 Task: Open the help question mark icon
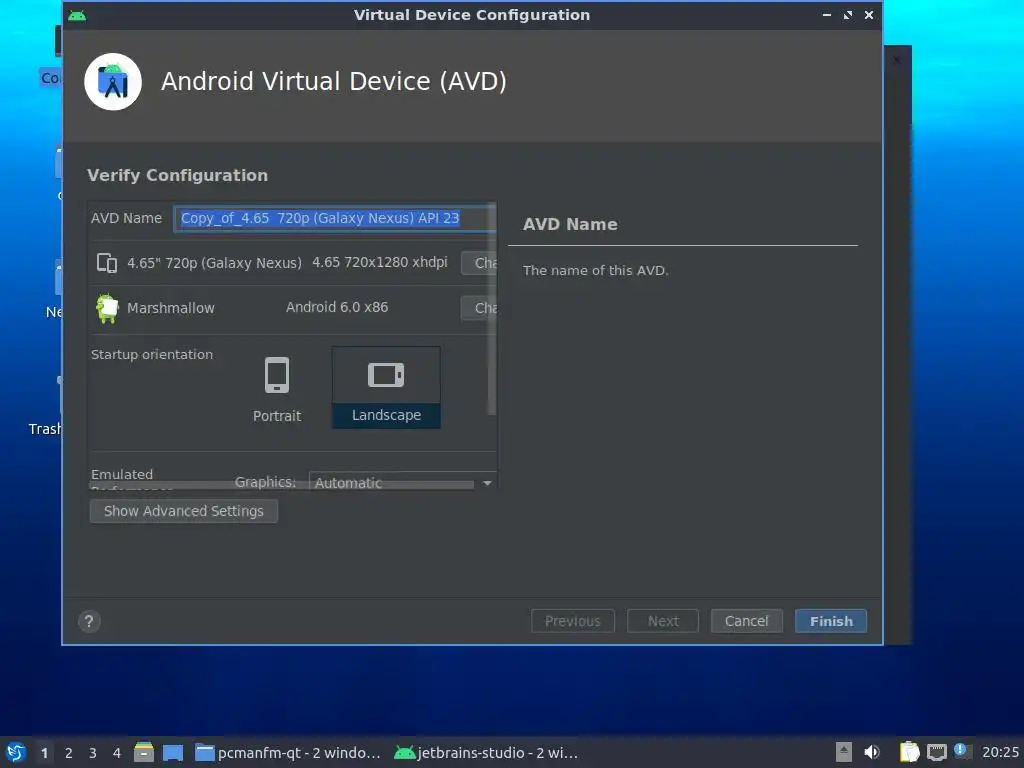coord(89,621)
